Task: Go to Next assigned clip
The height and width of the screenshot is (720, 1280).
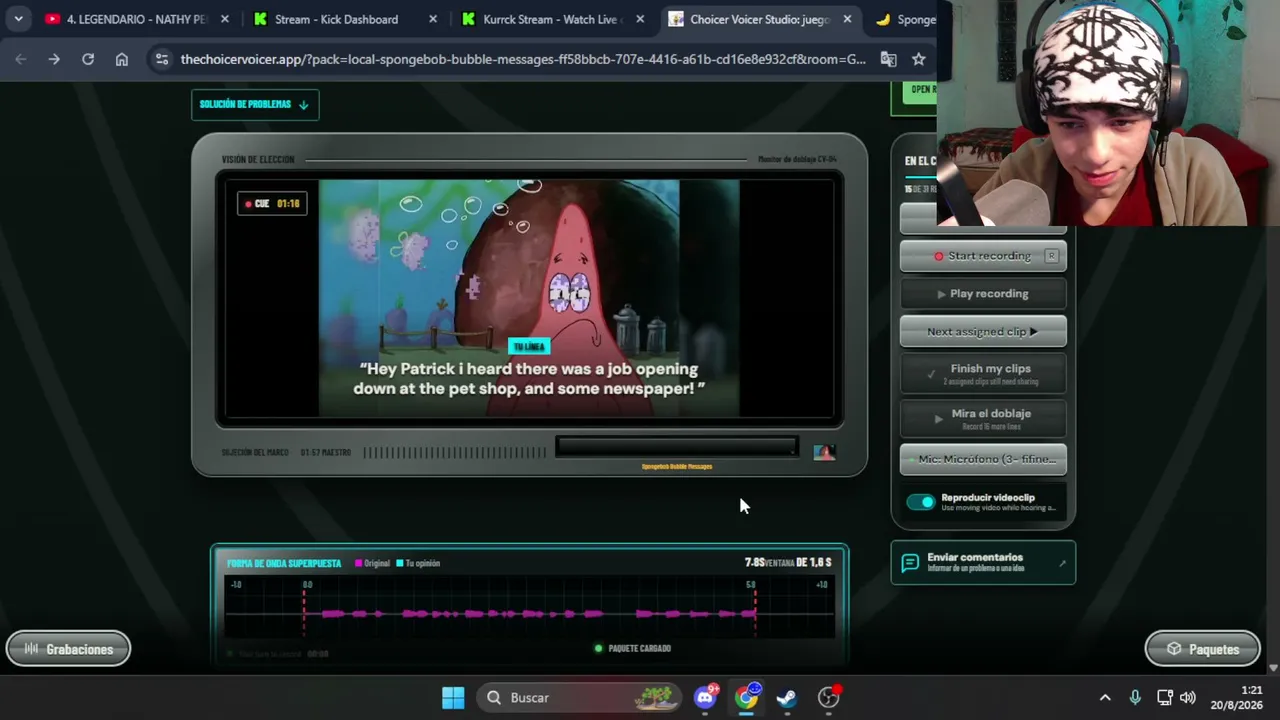Action: click(983, 332)
